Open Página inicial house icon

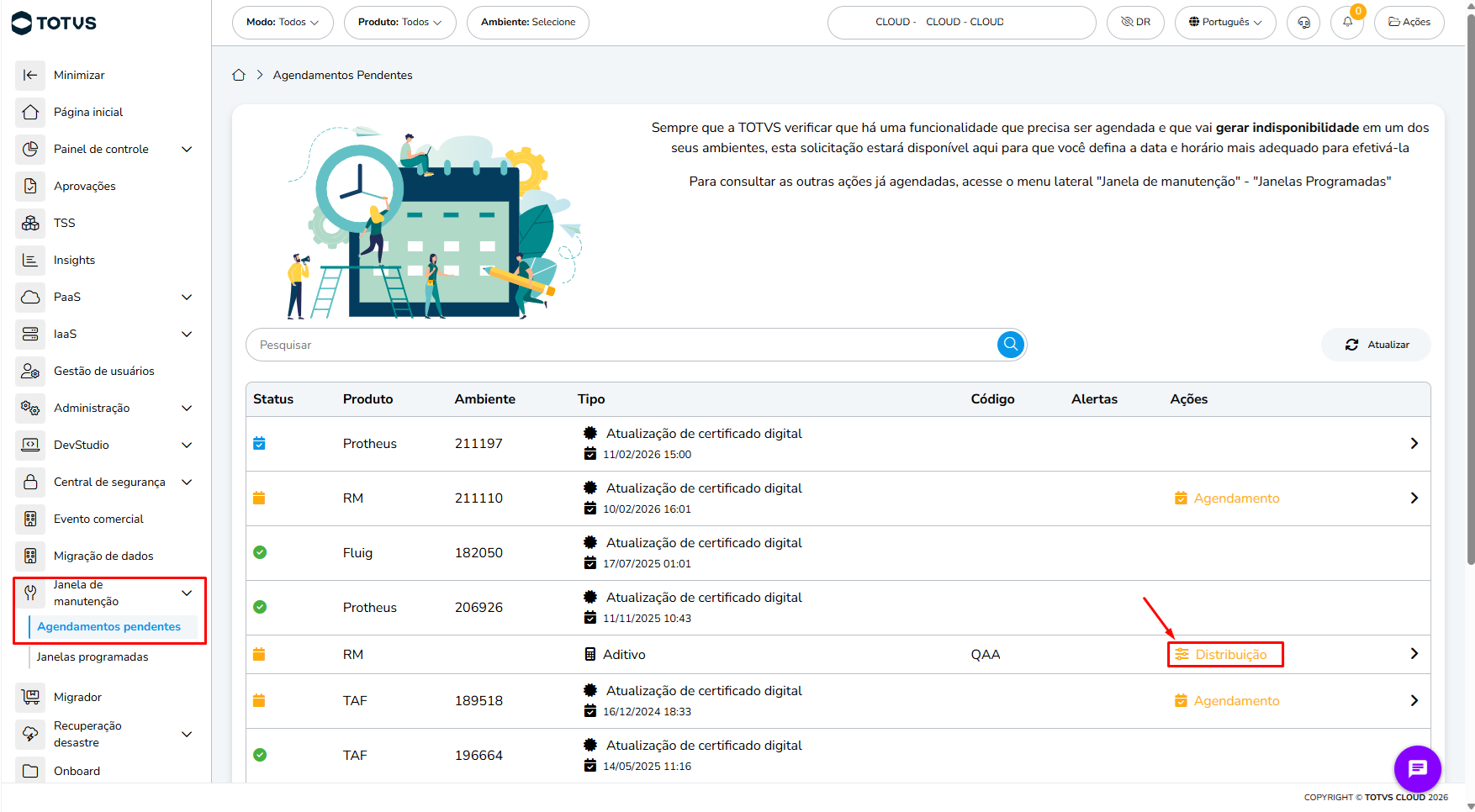click(30, 112)
